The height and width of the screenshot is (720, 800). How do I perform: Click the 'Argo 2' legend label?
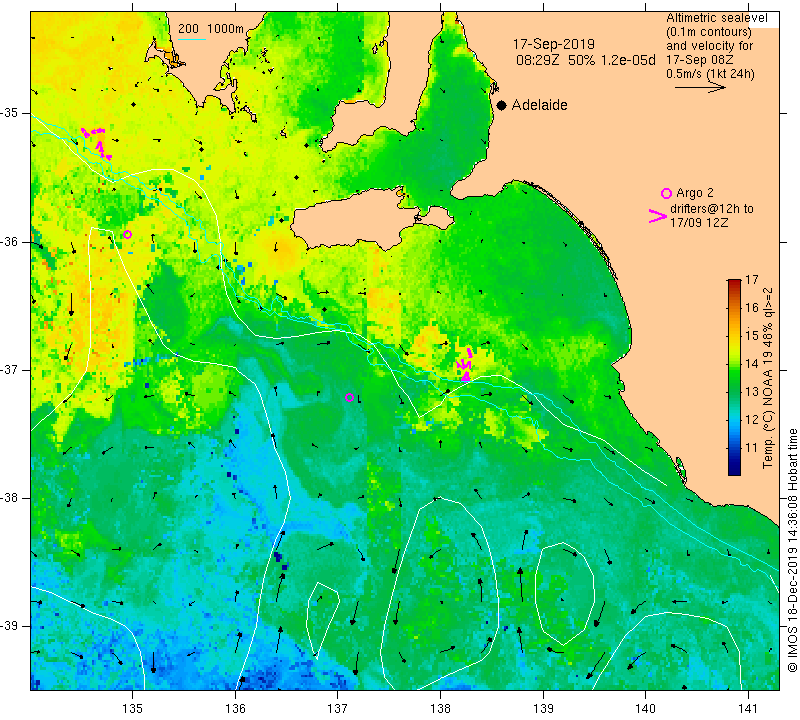[695, 193]
